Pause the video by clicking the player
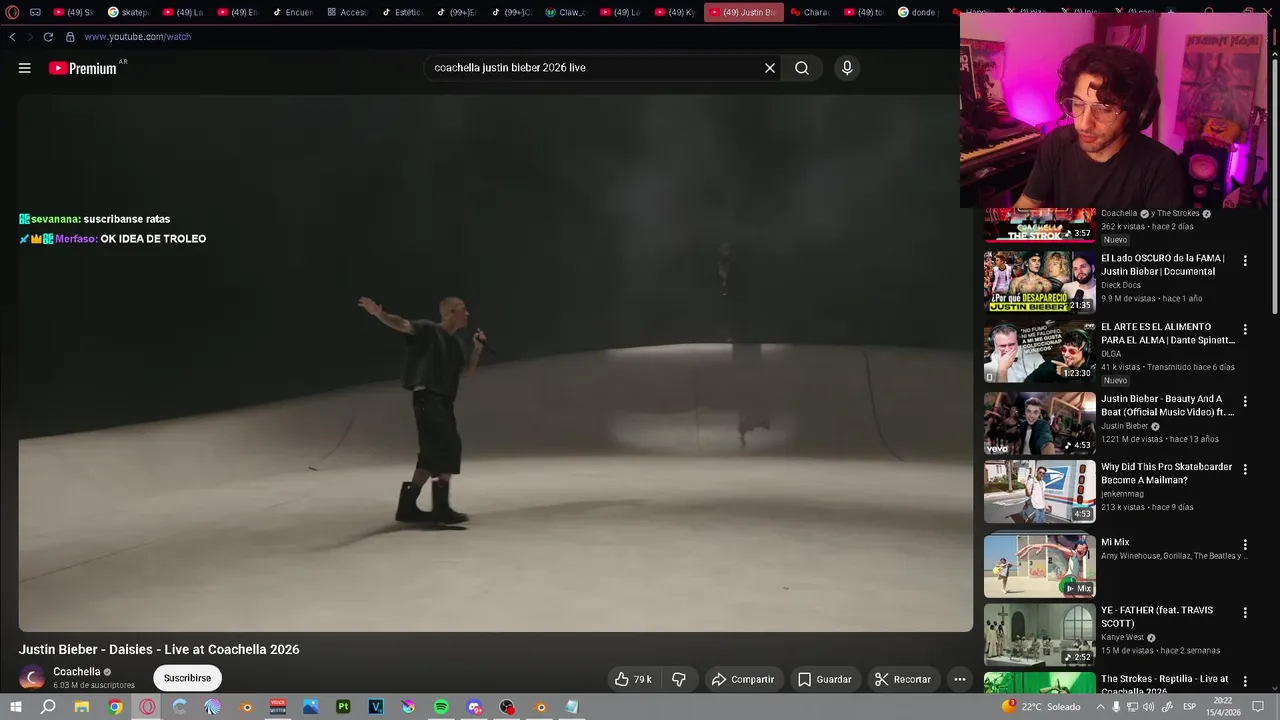This screenshot has height=720, width=1280. tap(495, 363)
